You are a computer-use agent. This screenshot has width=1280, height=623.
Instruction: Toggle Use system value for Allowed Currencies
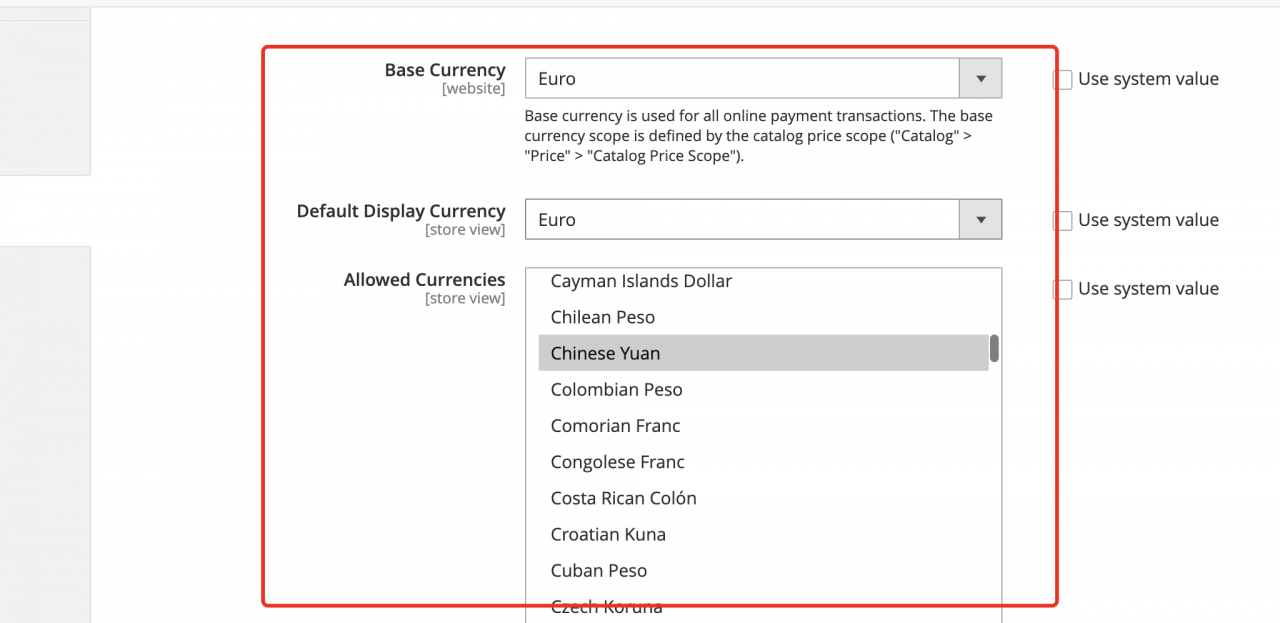[1063, 289]
